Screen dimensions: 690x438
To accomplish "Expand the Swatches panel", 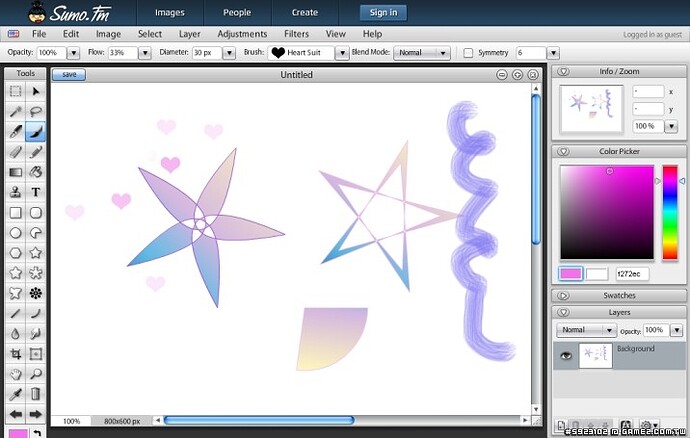I will tap(563, 295).
